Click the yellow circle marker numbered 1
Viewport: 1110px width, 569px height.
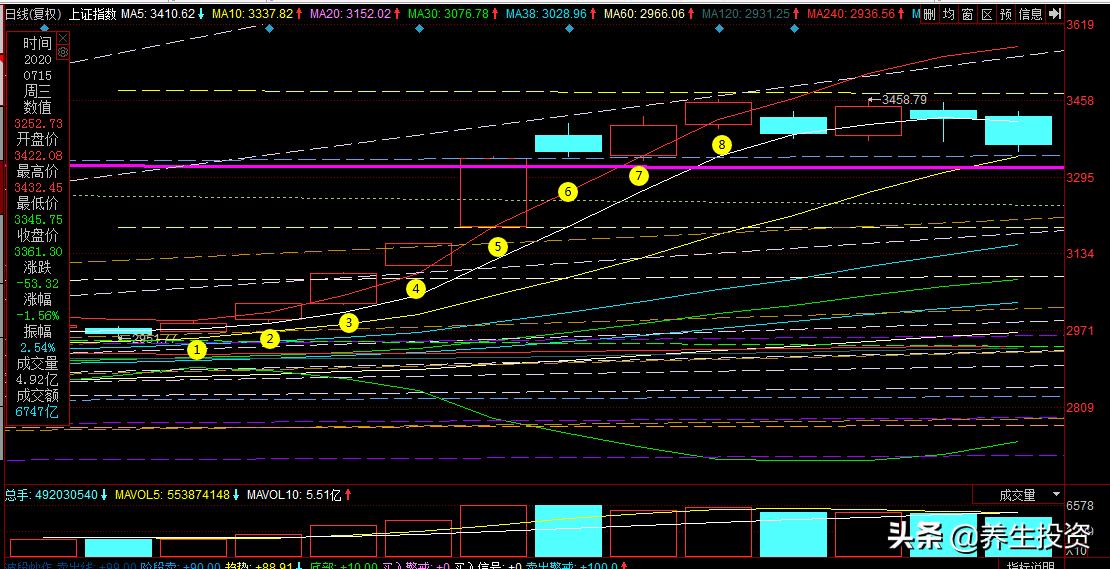pyautogui.click(x=197, y=349)
